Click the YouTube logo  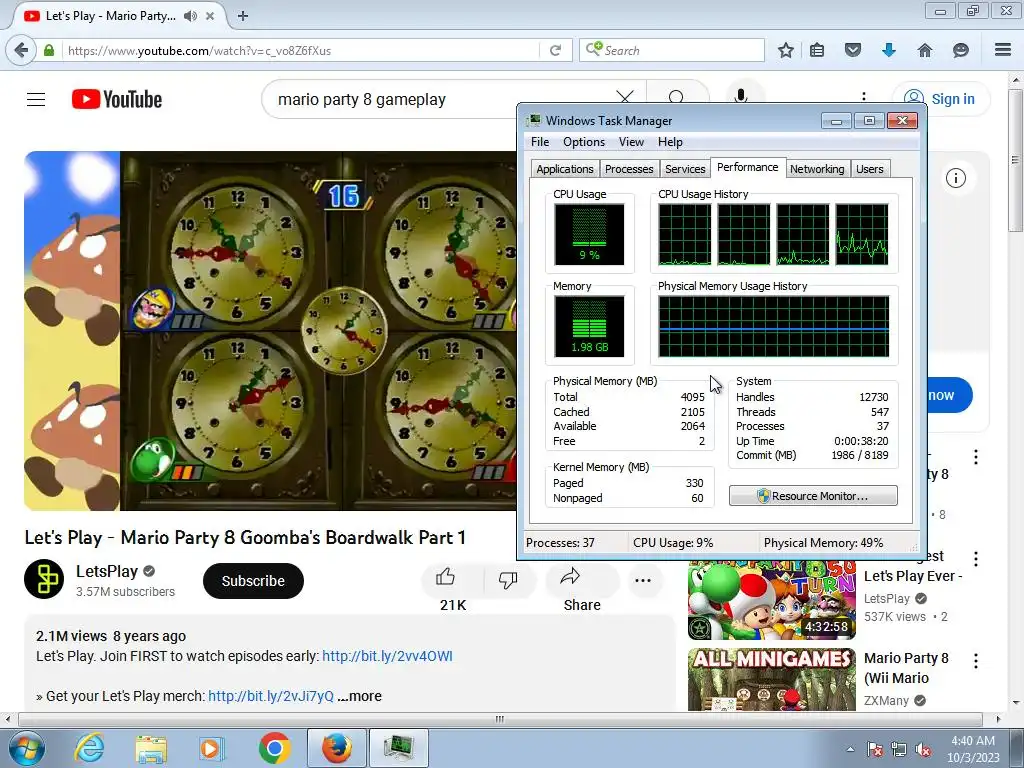[x=117, y=99]
